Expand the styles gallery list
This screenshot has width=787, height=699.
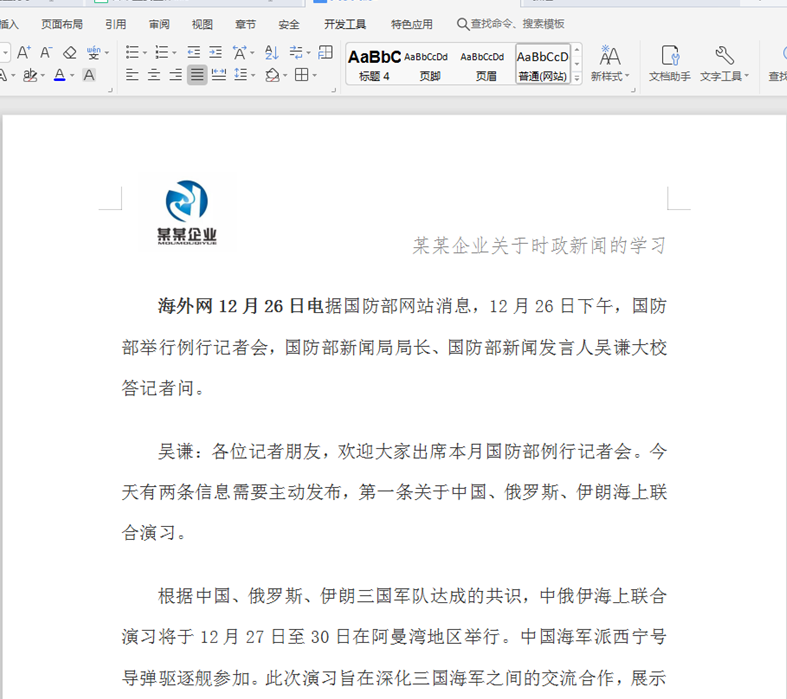click(579, 78)
